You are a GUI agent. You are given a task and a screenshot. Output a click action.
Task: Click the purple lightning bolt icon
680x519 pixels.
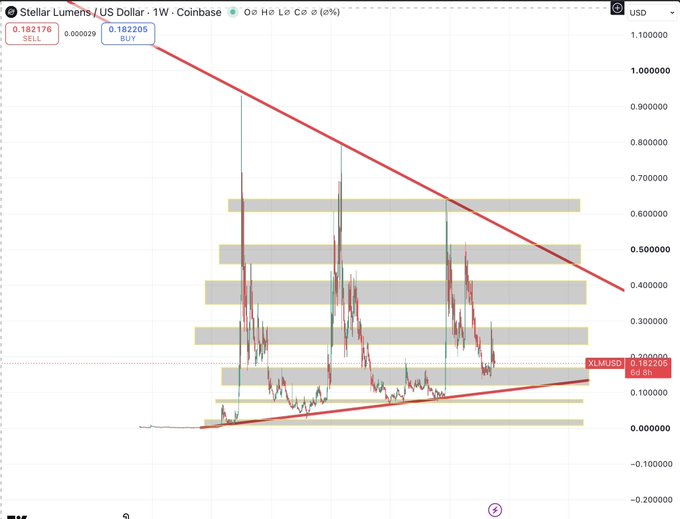tap(495, 510)
